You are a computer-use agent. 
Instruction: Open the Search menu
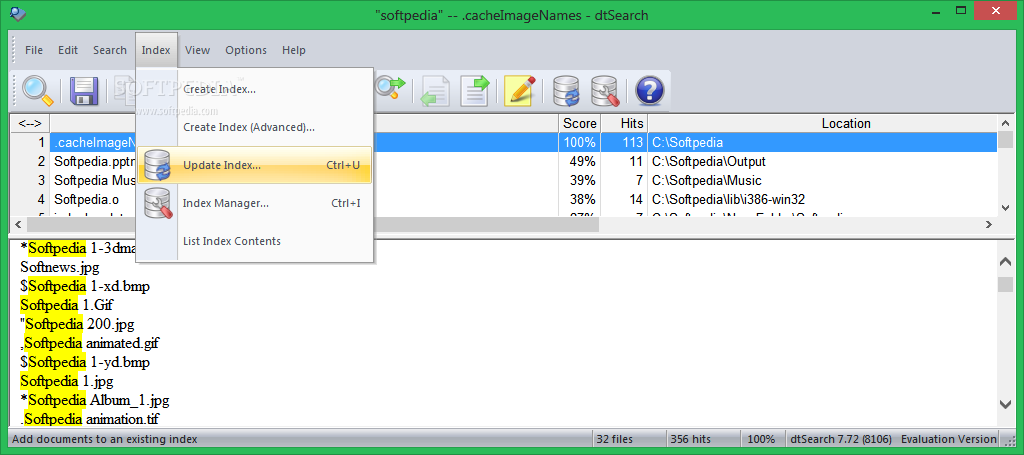(110, 50)
